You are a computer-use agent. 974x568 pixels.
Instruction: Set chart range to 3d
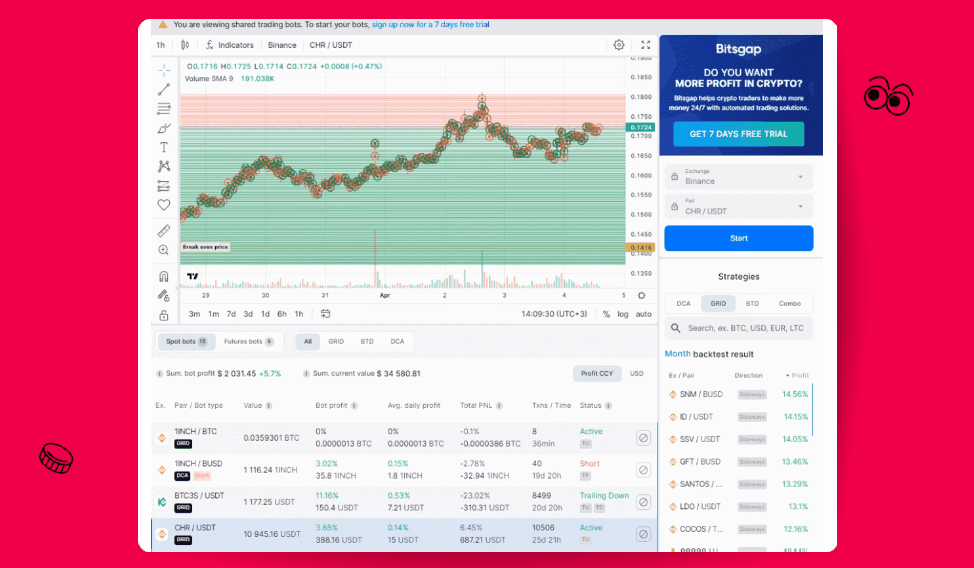tap(248, 314)
